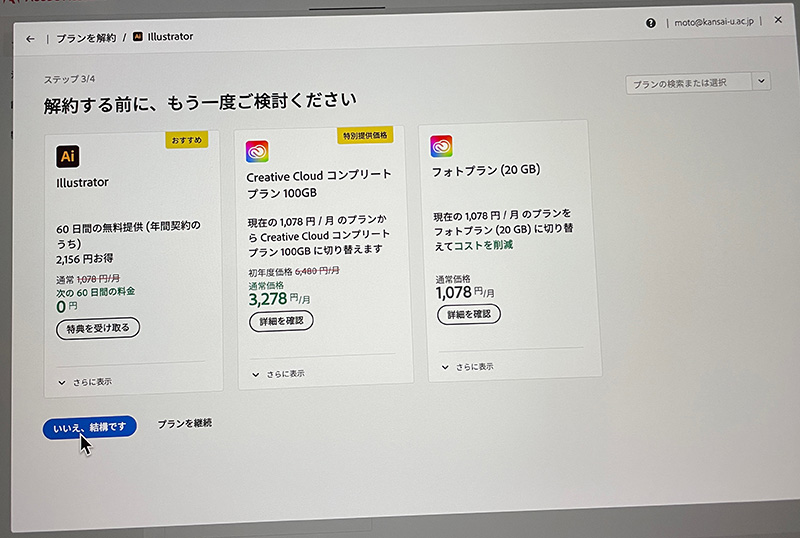800x538 pixels.
Task: Click the 特別提供価格 badge
Action: point(365,135)
